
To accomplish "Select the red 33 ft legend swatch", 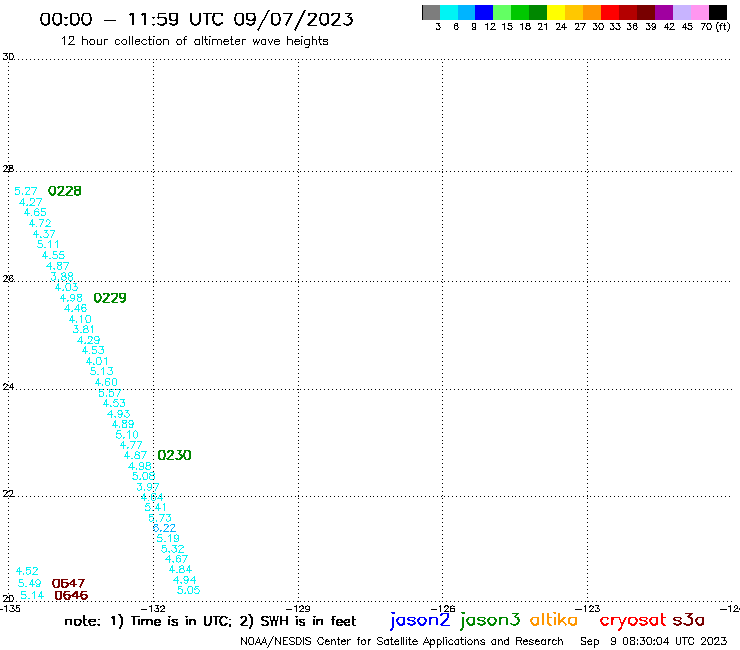I will pos(610,12).
